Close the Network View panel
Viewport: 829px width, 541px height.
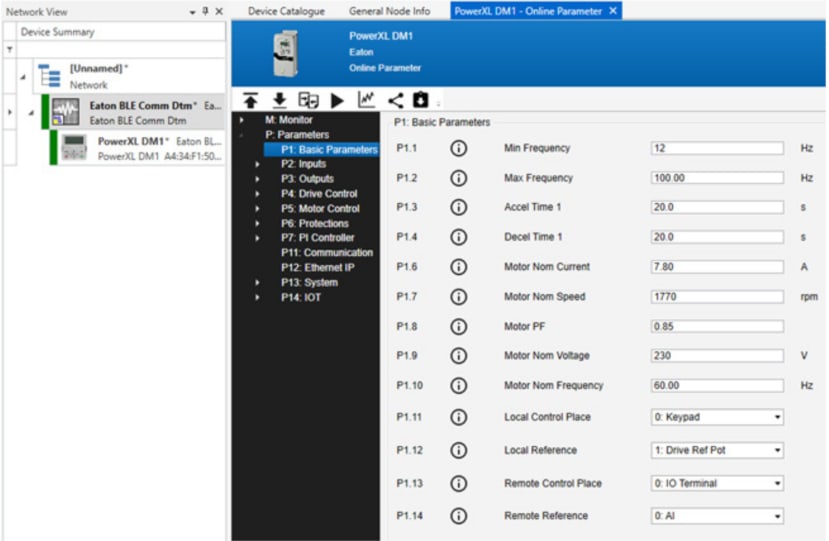[219, 11]
